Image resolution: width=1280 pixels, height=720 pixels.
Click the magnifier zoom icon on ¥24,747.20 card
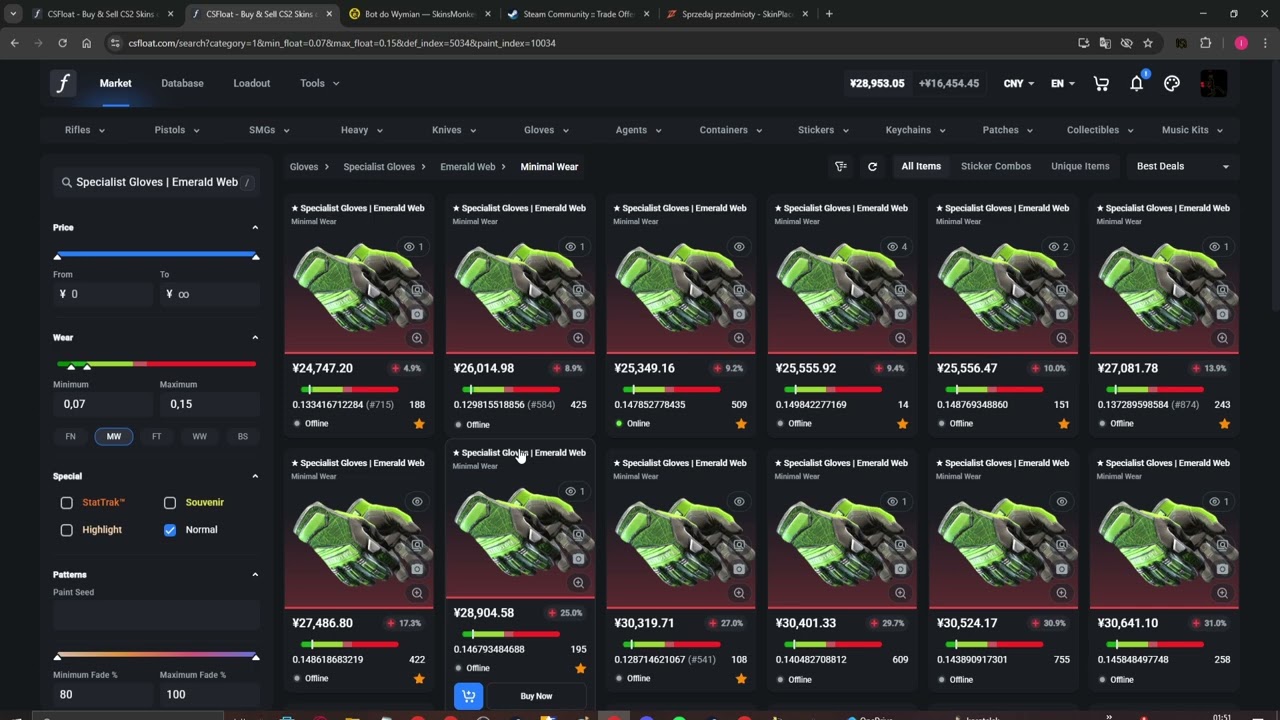(x=417, y=339)
